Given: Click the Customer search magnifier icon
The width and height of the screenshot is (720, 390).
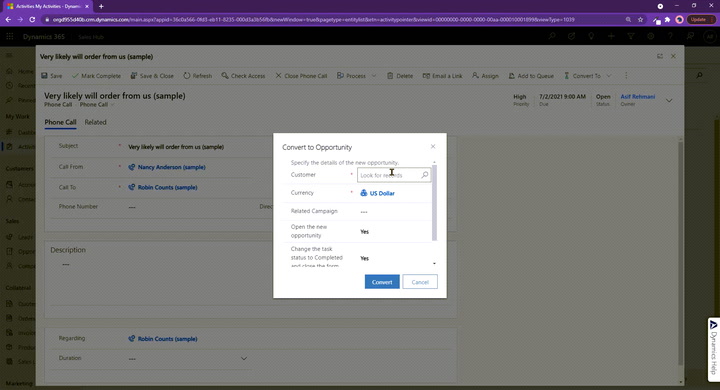Looking at the screenshot, I should [x=425, y=175].
